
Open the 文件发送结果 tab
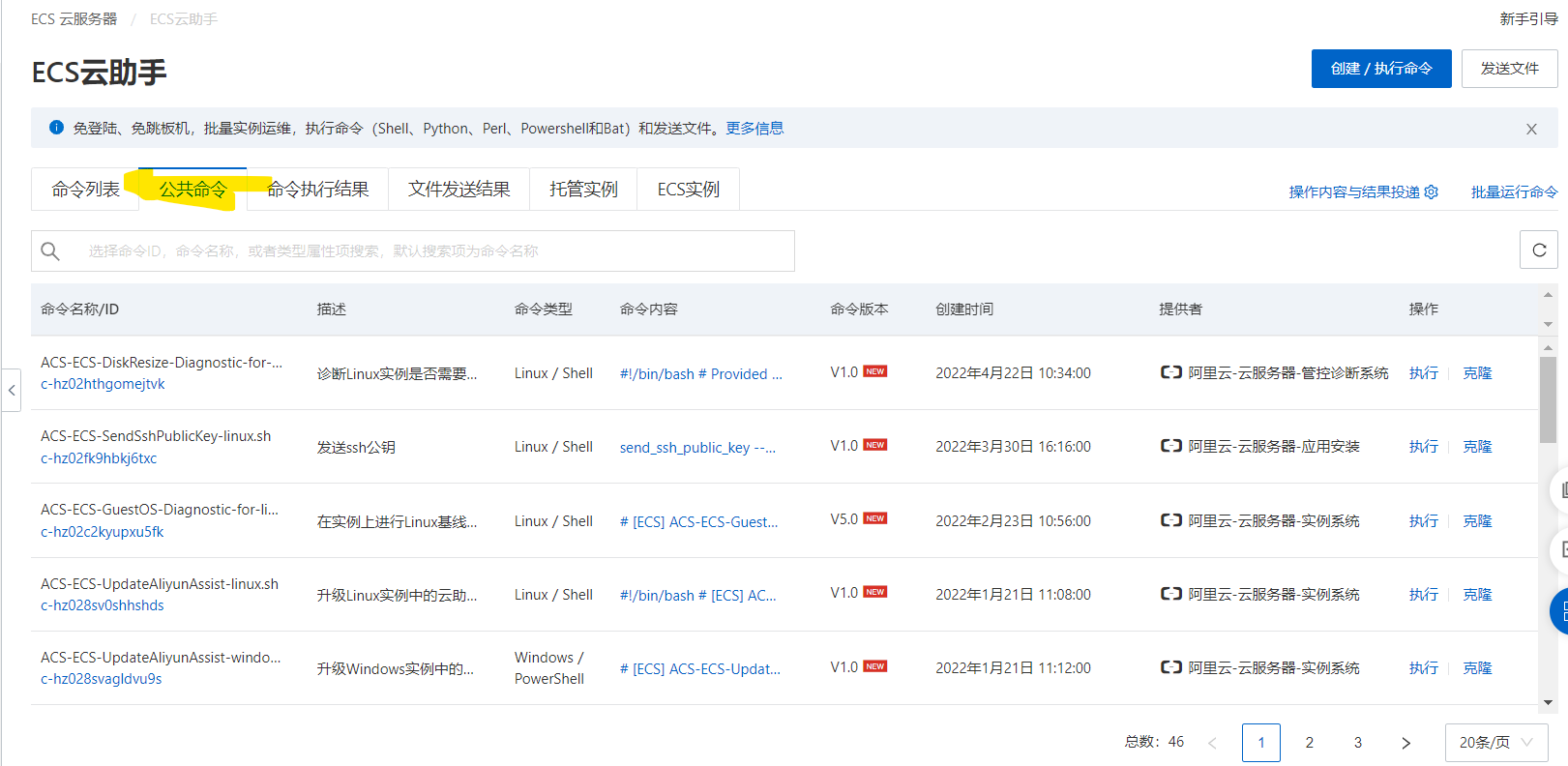coord(459,190)
